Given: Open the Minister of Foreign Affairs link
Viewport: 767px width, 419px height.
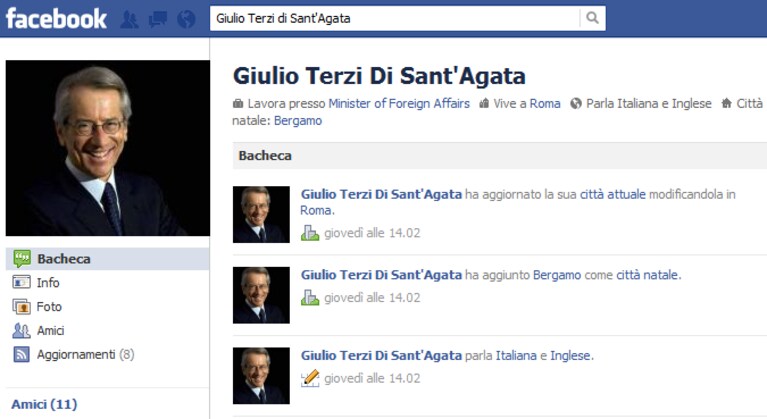Looking at the screenshot, I should click(x=399, y=104).
